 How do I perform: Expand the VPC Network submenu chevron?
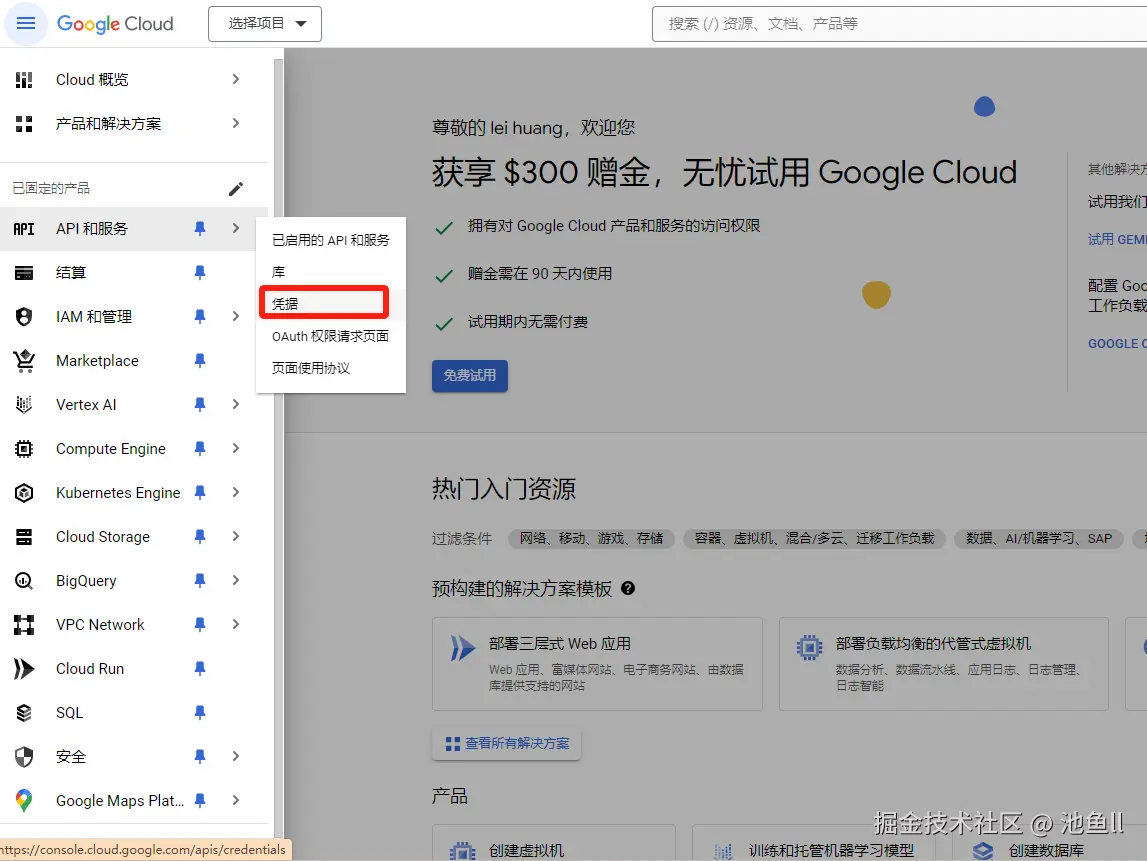236,624
